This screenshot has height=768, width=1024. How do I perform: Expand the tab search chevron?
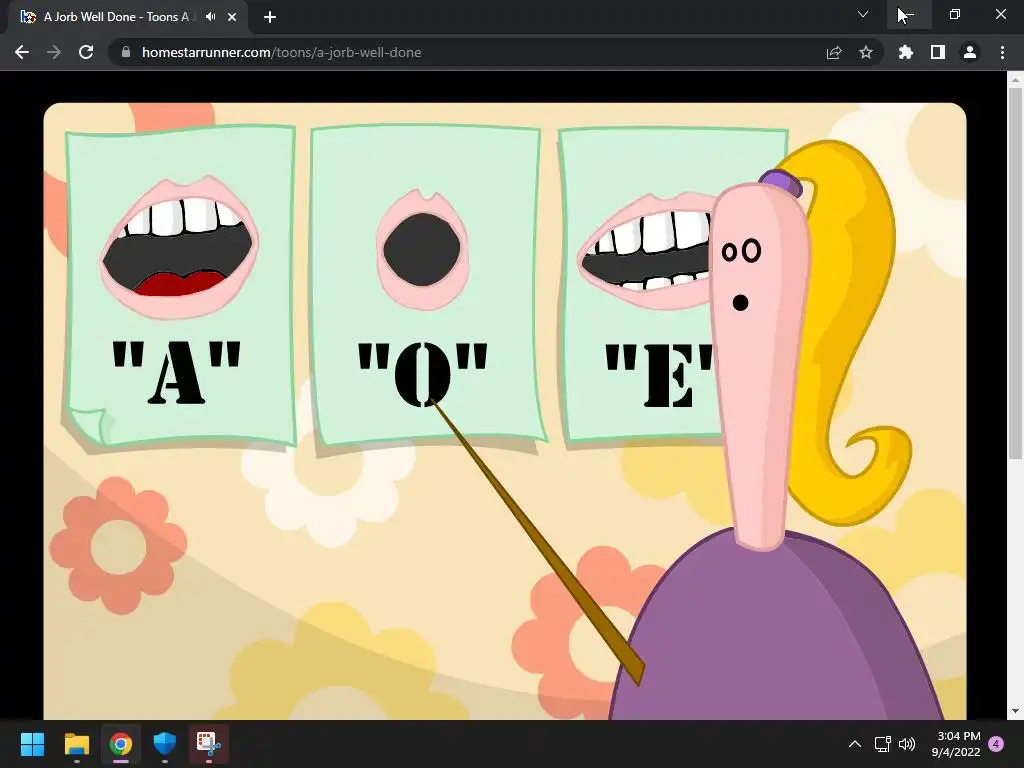(x=863, y=14)
